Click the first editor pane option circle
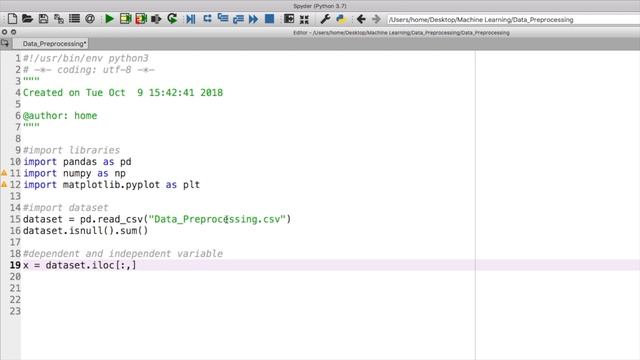This screenshot has height=360, width=640. coord(4,32)
